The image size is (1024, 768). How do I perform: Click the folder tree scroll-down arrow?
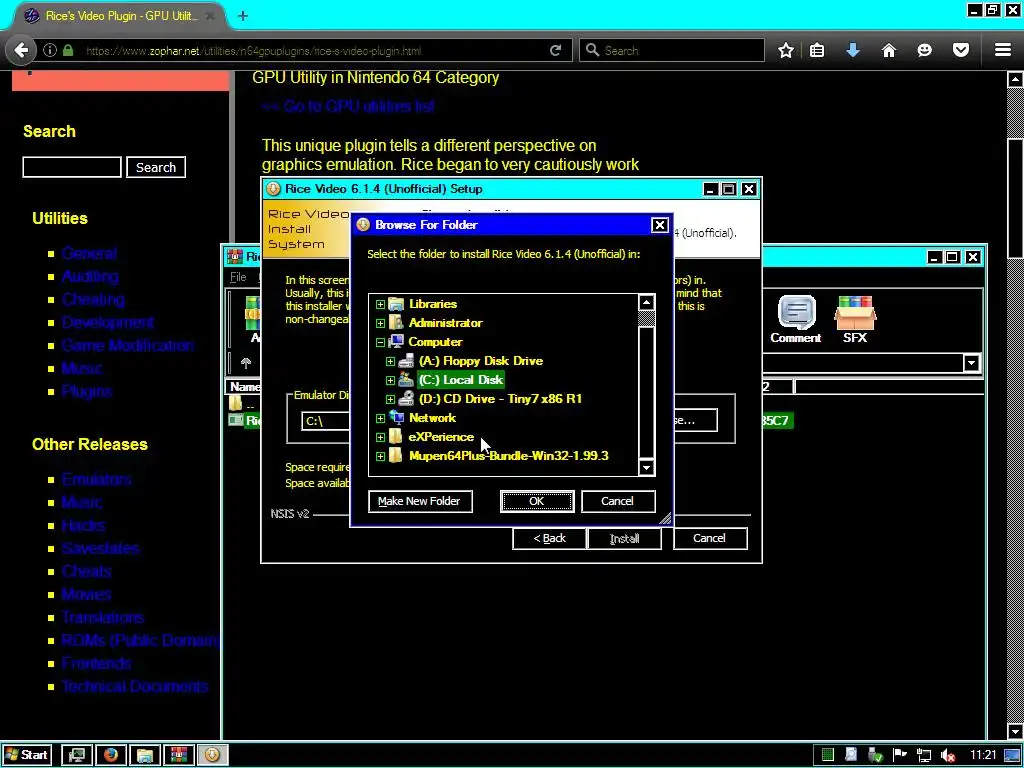646,467
